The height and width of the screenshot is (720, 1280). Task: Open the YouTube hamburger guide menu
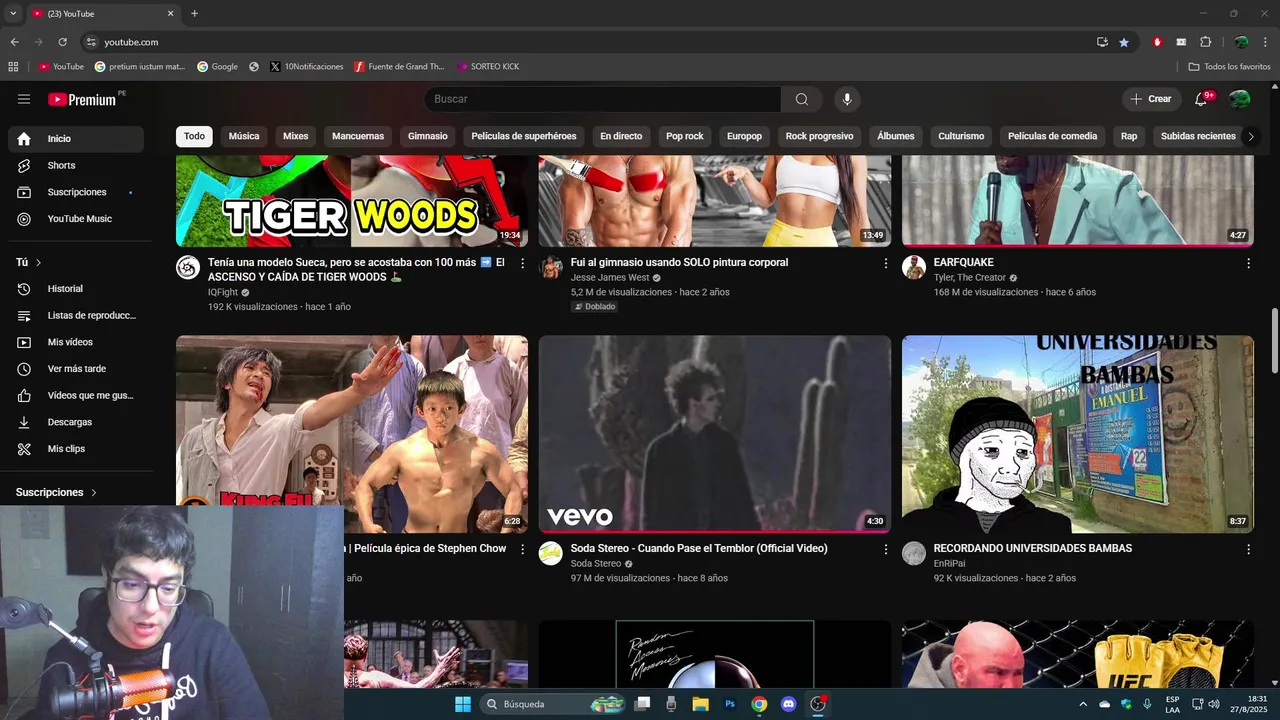24,99
